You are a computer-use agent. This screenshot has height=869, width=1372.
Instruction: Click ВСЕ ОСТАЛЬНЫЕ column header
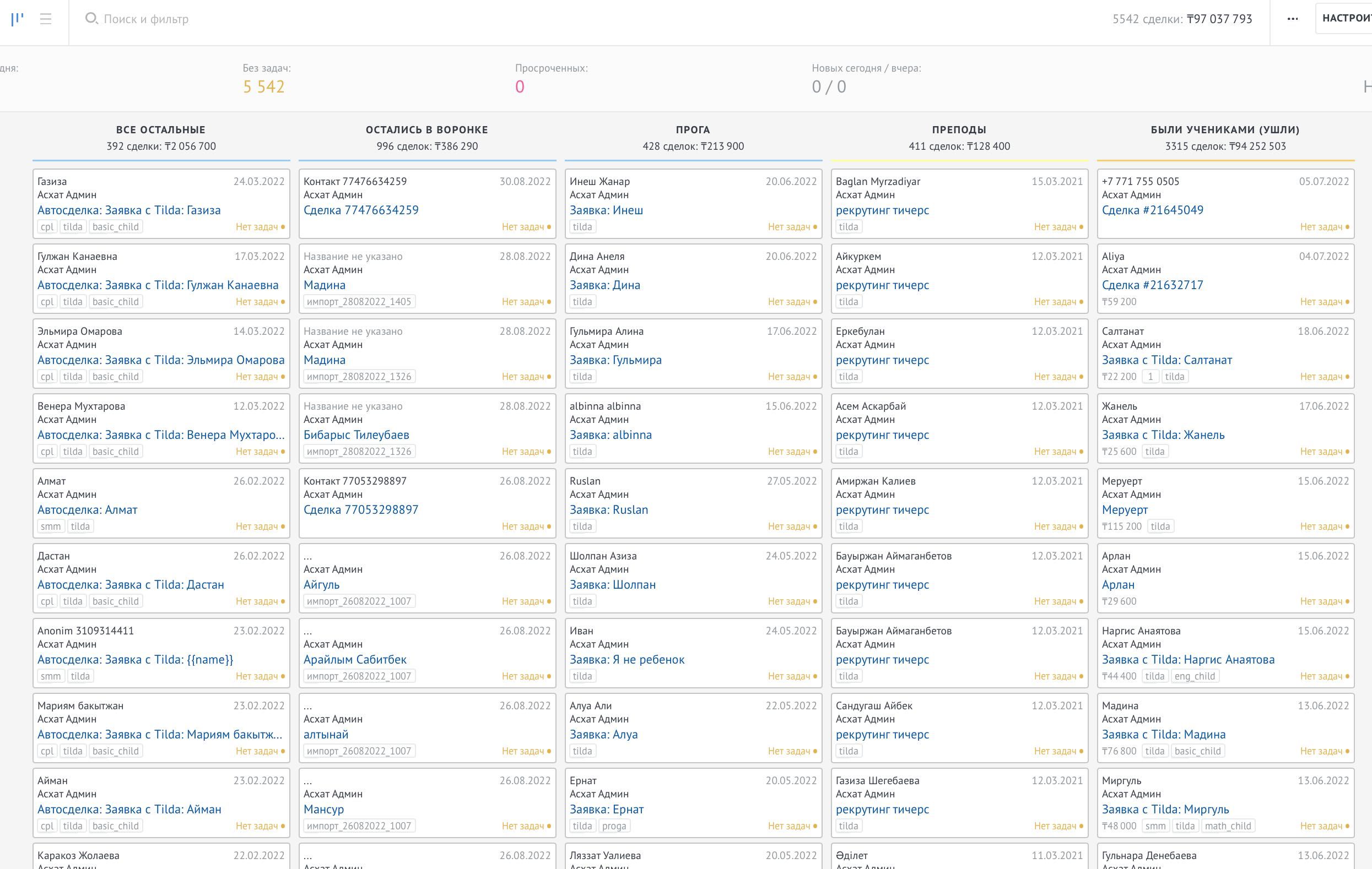tap(161, 130)
